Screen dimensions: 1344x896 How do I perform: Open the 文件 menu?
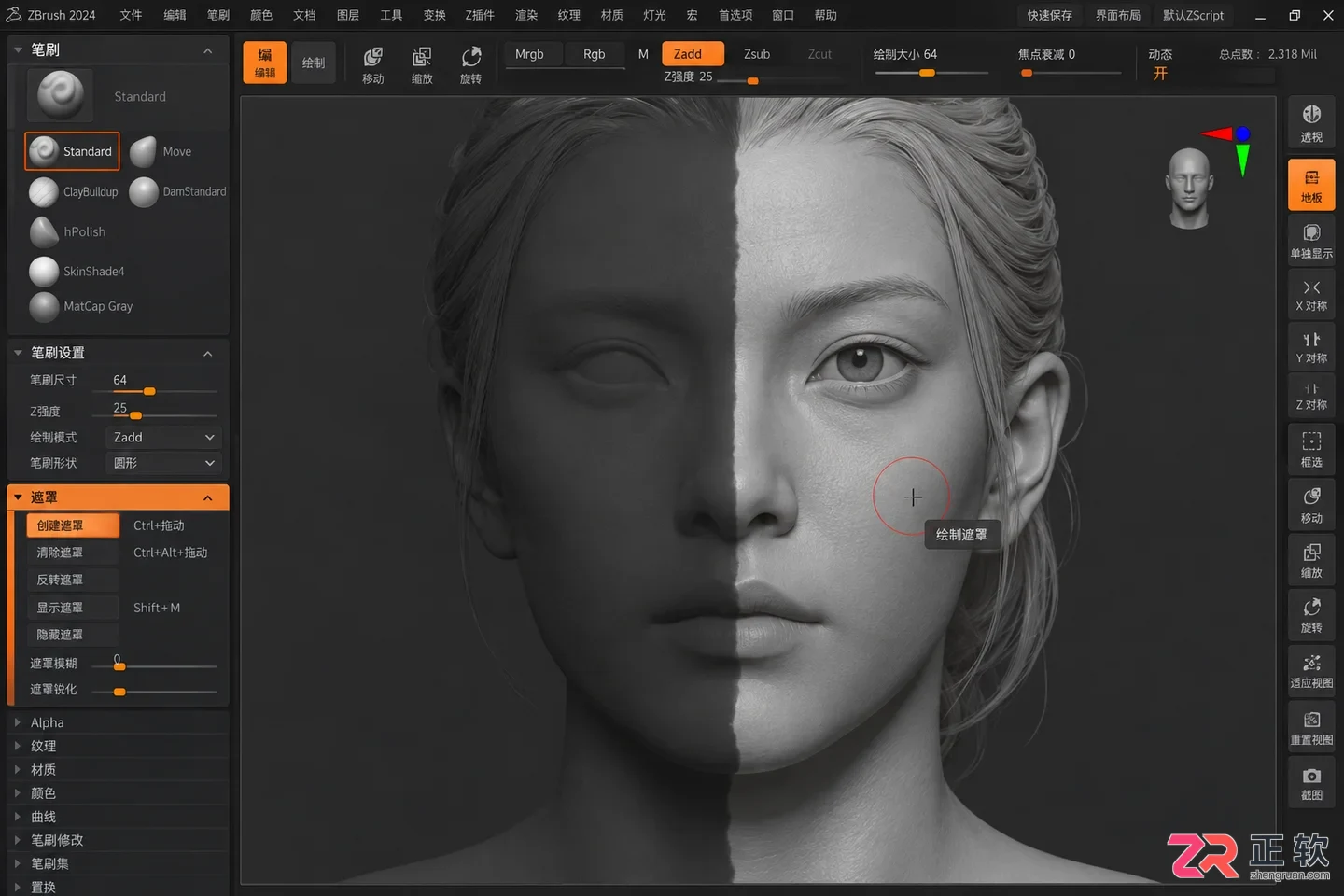[x=131, y=15]
